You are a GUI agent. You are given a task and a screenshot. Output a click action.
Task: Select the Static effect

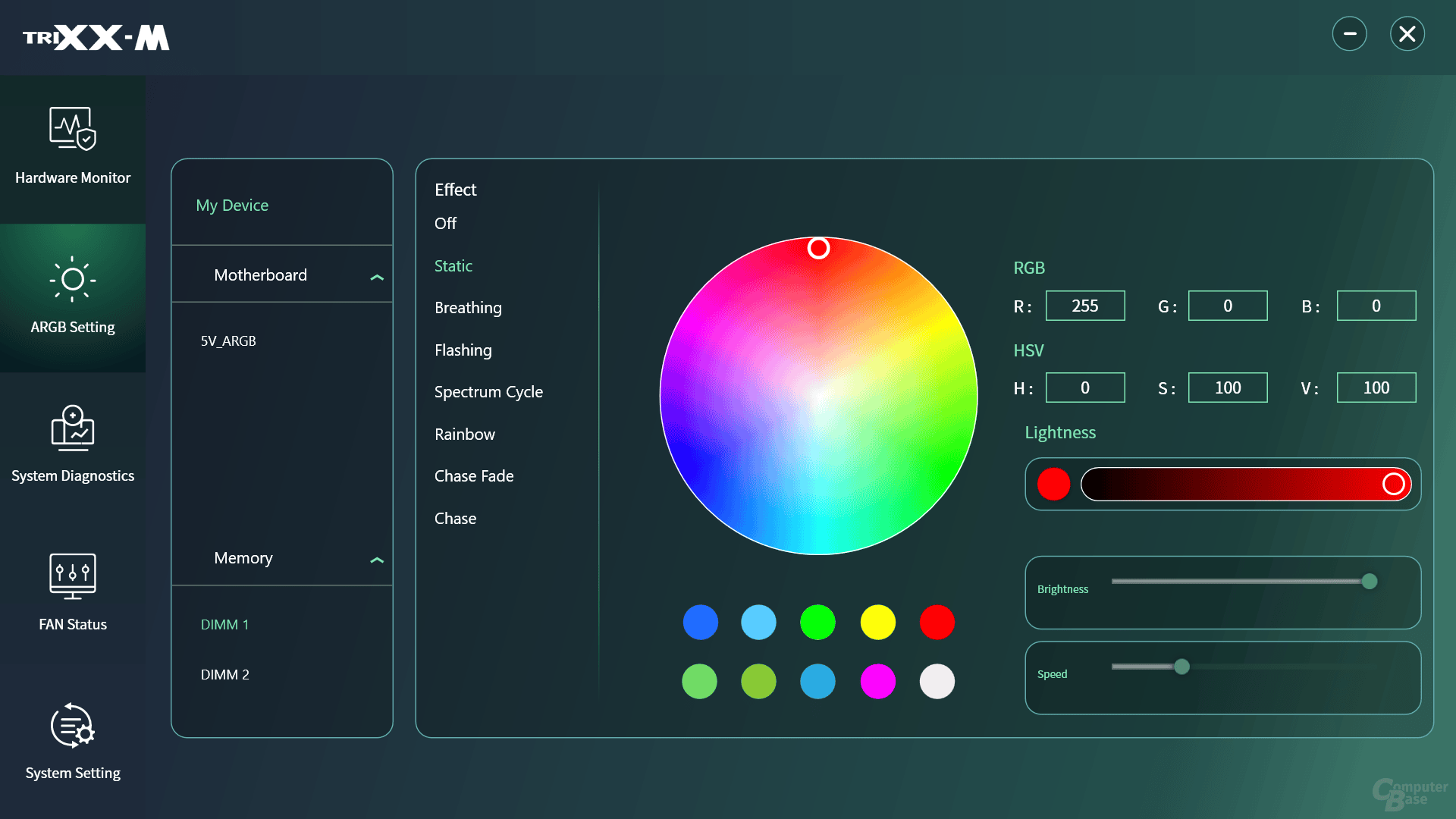(453, 266)
